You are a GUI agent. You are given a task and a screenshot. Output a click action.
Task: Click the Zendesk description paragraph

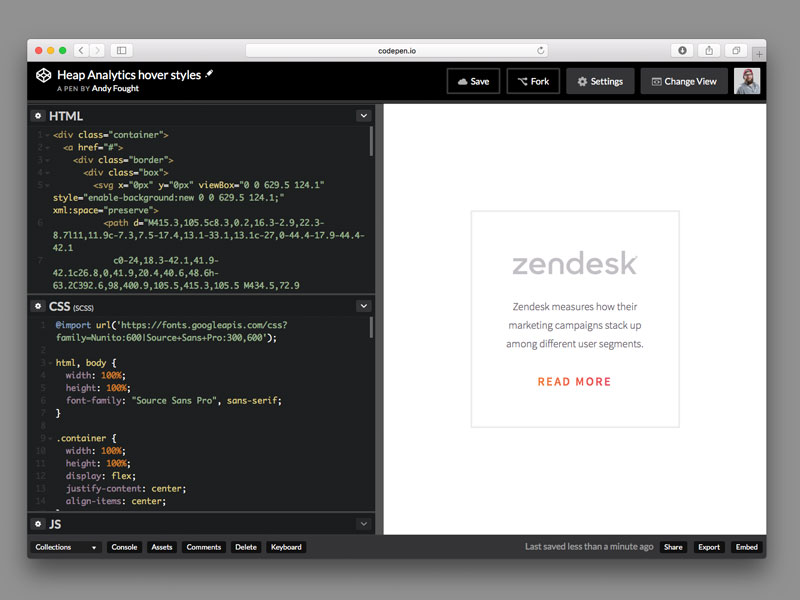pyautogui.click(x=575, y=325)
